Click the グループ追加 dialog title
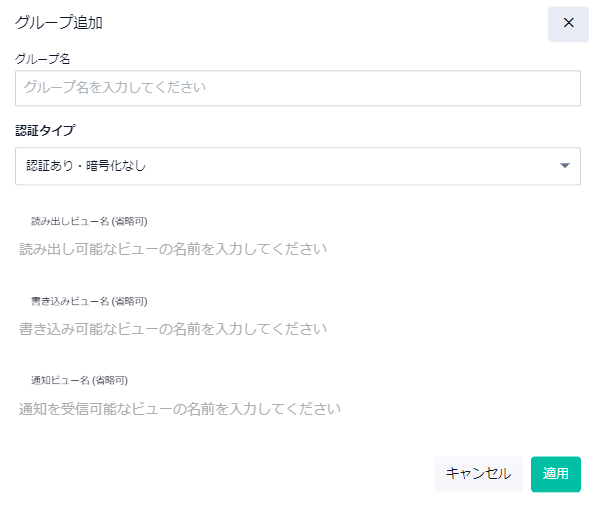This screenshot has width=594, height=506. click(x=59, y=23)
